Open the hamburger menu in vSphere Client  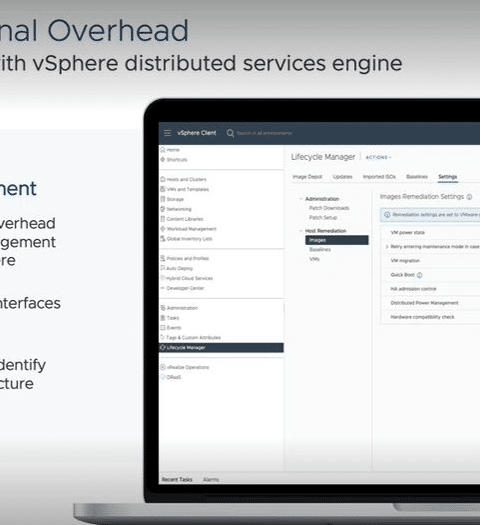point(168,133)
